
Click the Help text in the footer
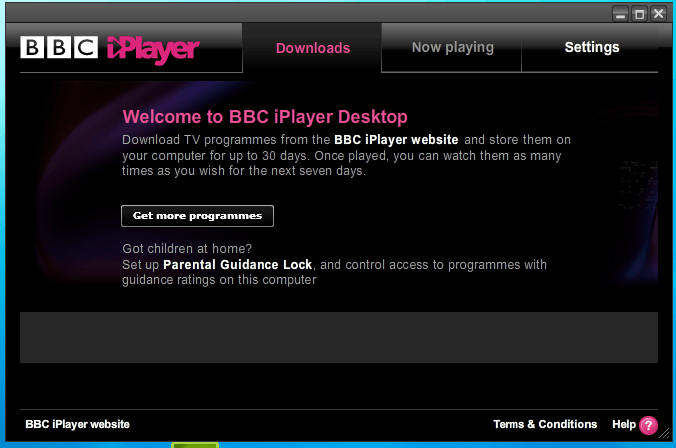click(x=623, y=424)
